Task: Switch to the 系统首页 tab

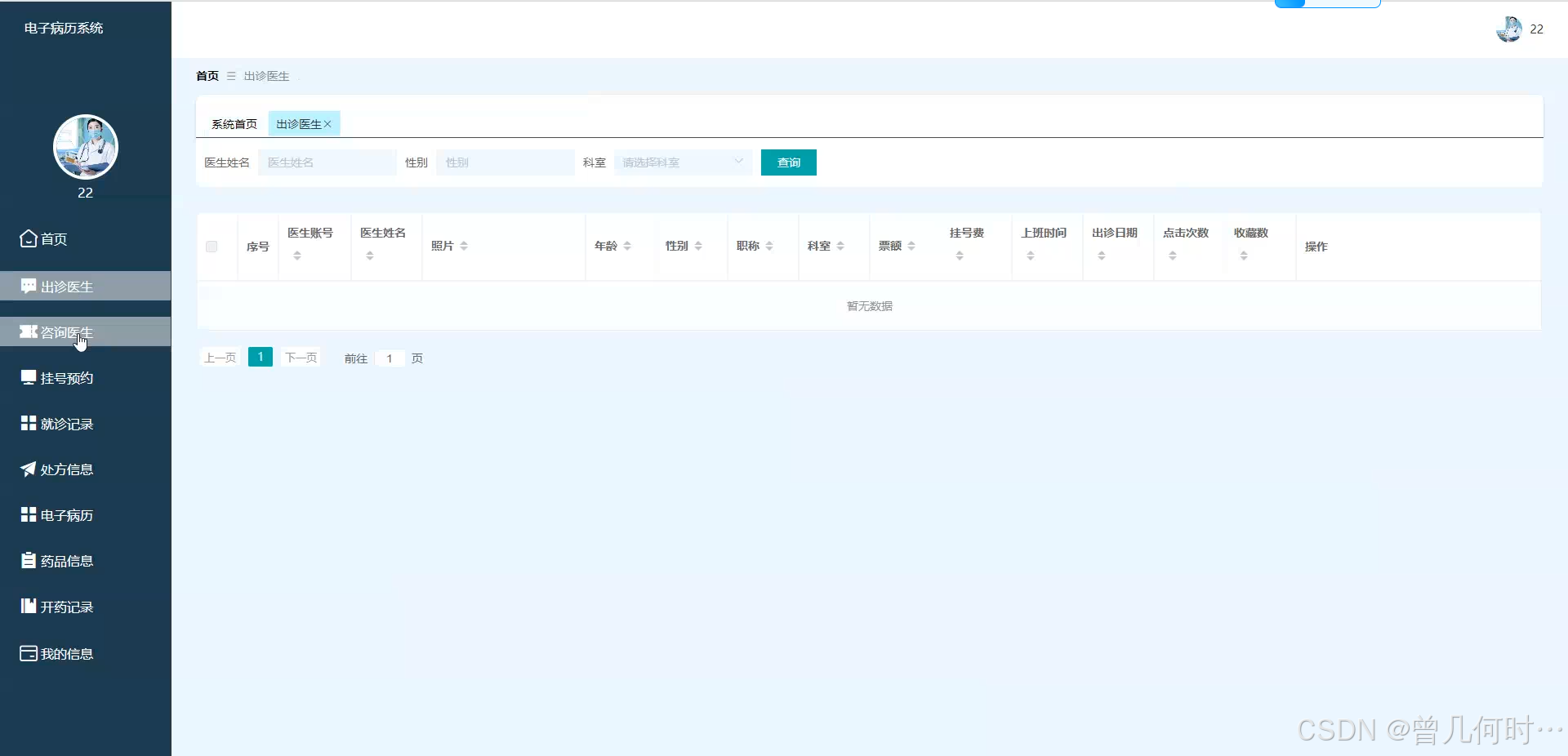Action: 234,124
